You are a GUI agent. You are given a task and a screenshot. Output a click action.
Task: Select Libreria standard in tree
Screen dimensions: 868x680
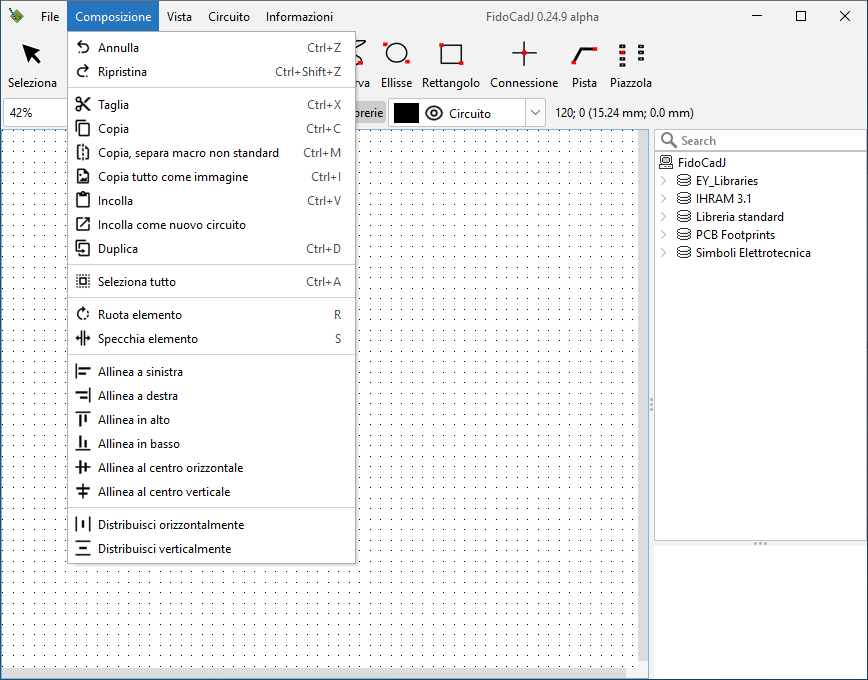pyautogui.click(x=739, y=217)
